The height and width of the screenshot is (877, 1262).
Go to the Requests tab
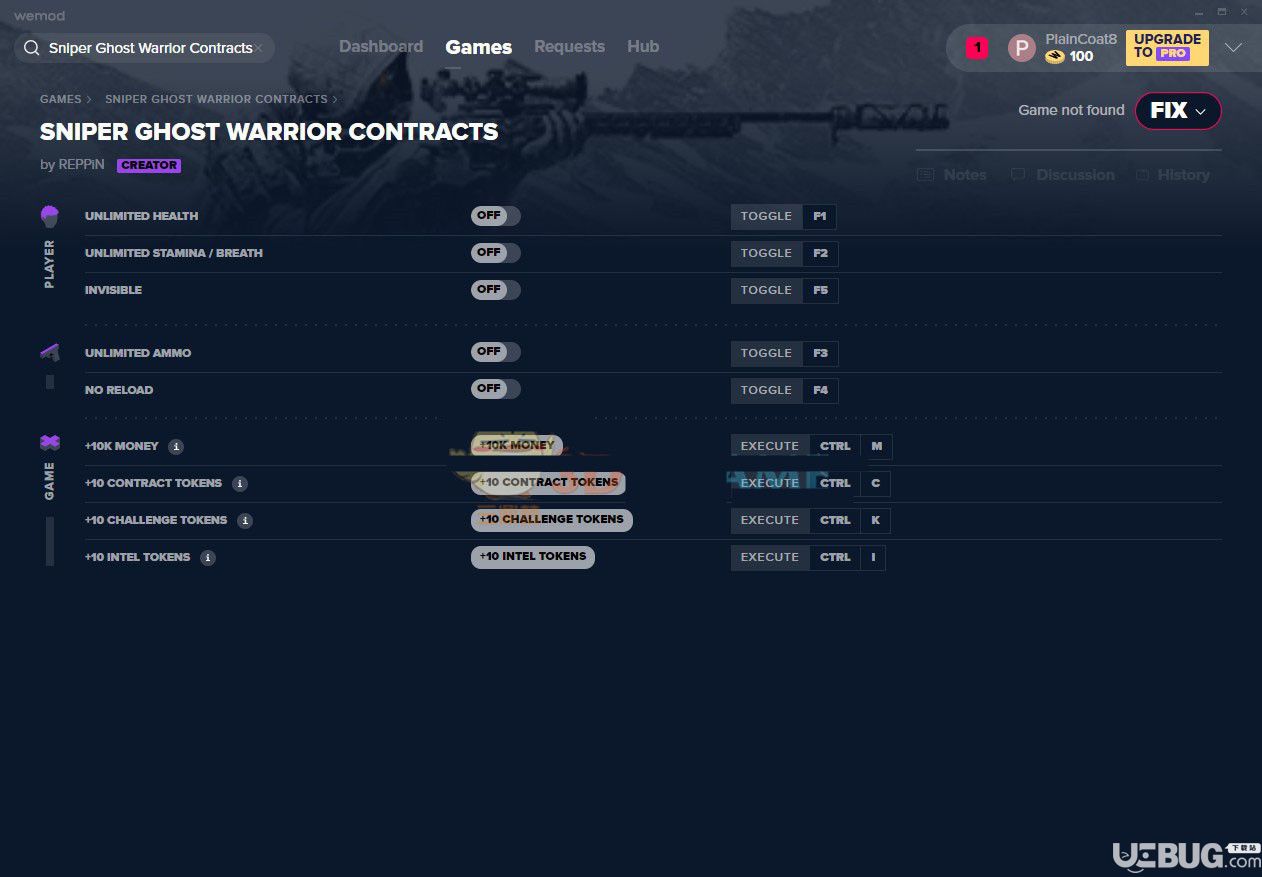(569, 47)
